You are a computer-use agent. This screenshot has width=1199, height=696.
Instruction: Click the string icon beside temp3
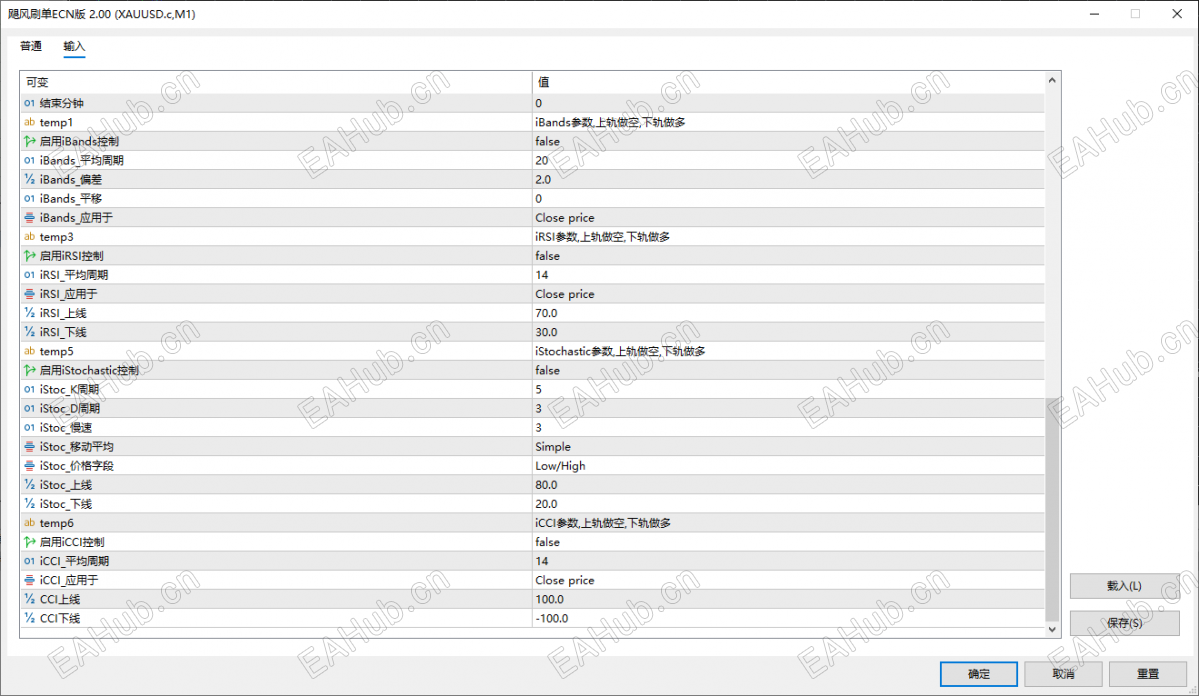tap(29, 237)
